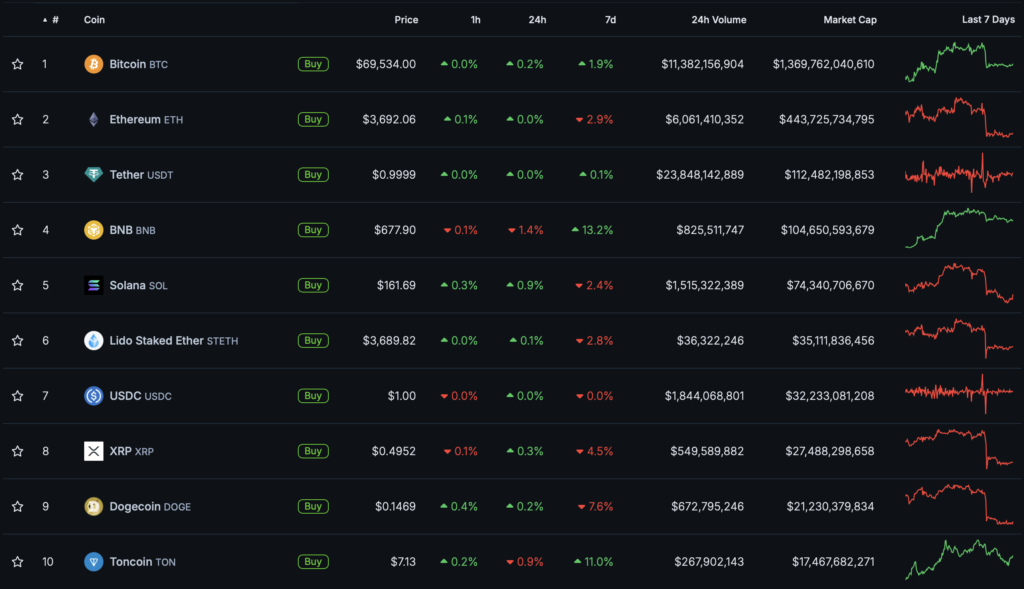Toggle the favorite star for Solana
Image resolution: width=1024 pixels, height=589 pixels.
click(x=17, y=285)
